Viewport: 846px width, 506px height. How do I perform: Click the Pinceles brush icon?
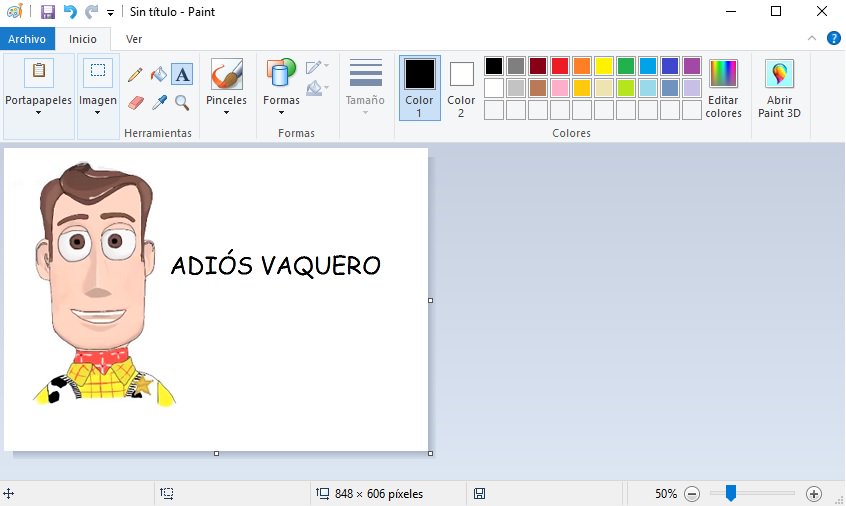(x=227, y=74)
